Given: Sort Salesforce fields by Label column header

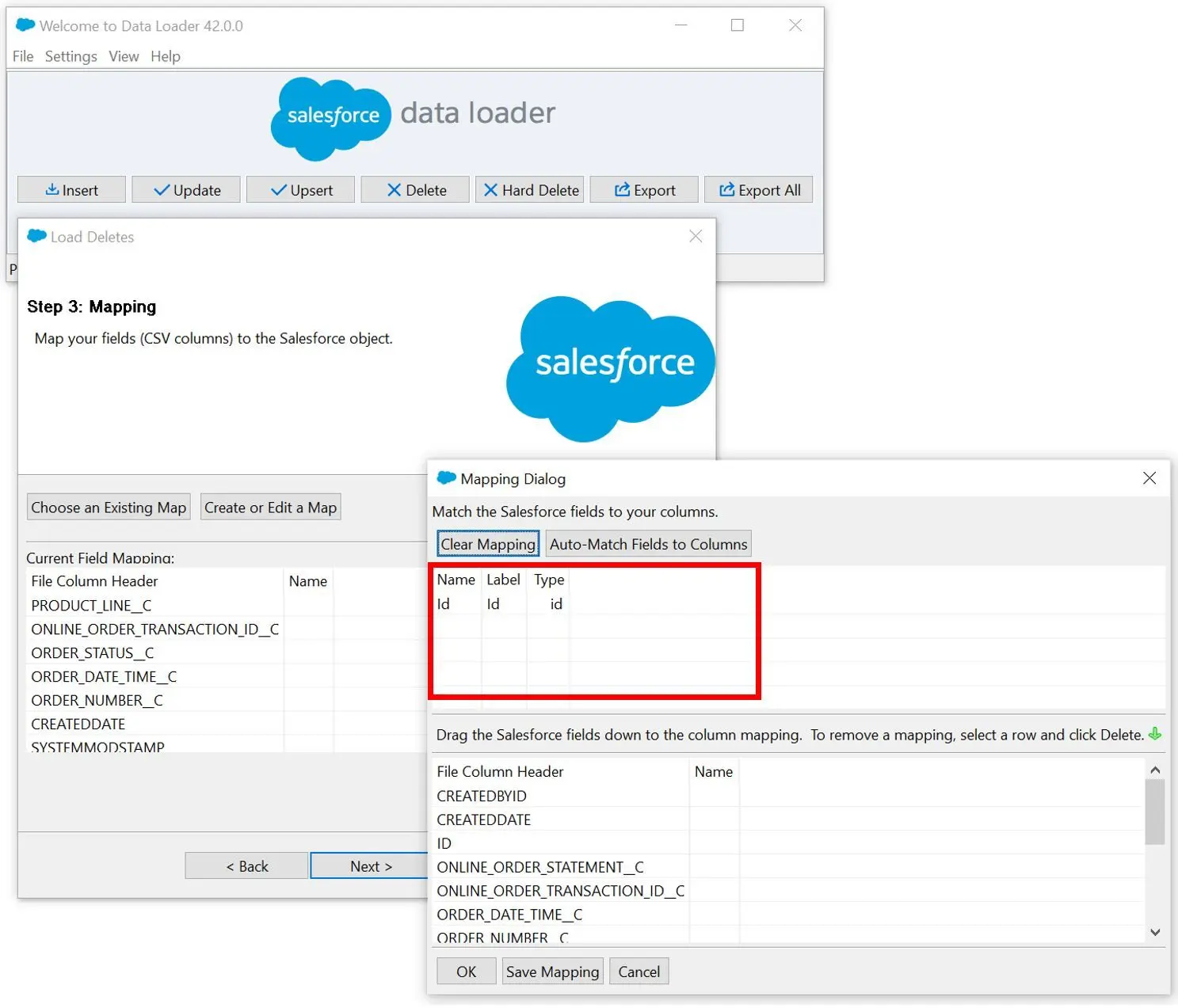Looking at the screenshot, I should pyautogui.click(x=503, y=580).
